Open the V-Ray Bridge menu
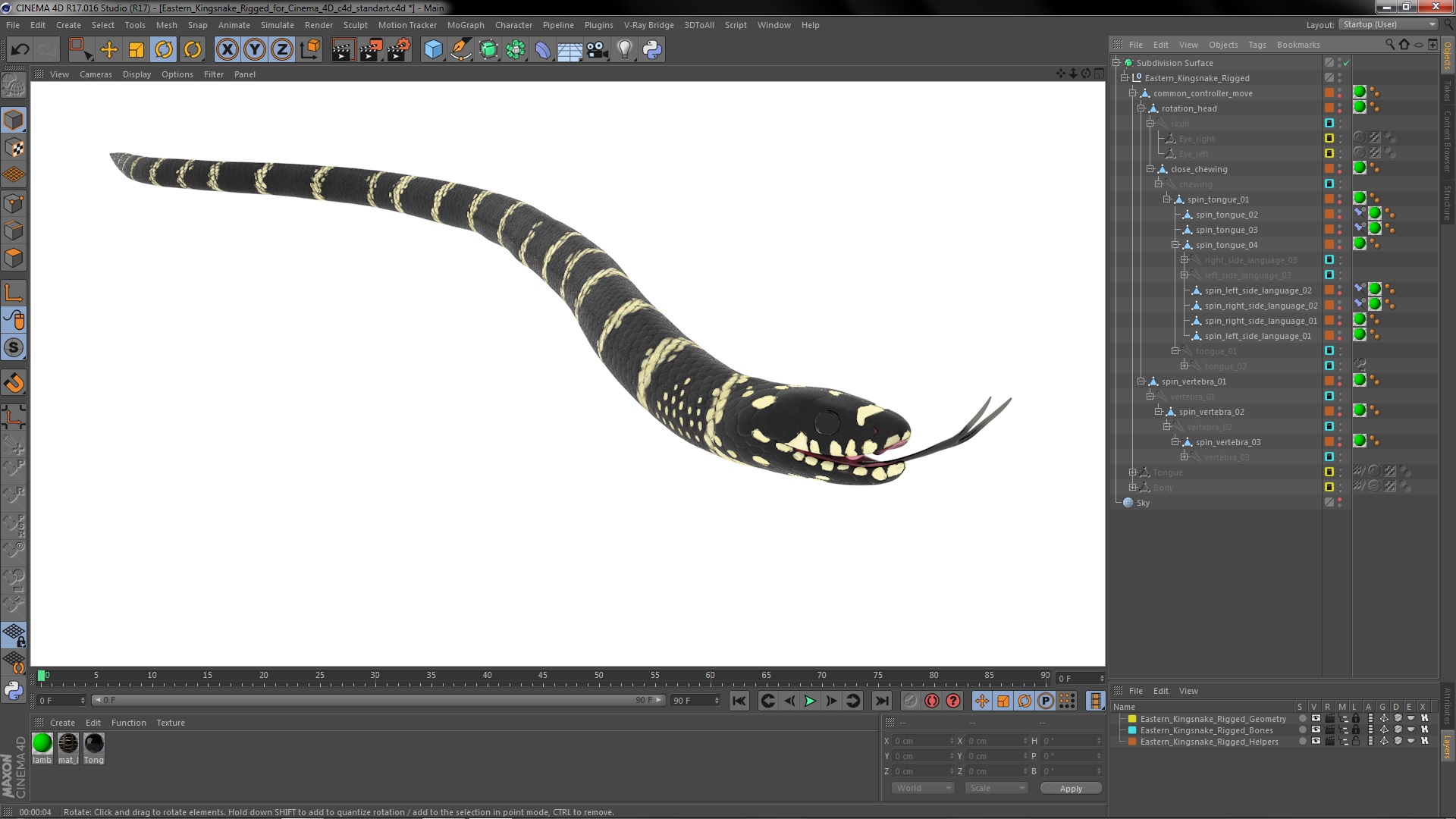 click(648, 25)
